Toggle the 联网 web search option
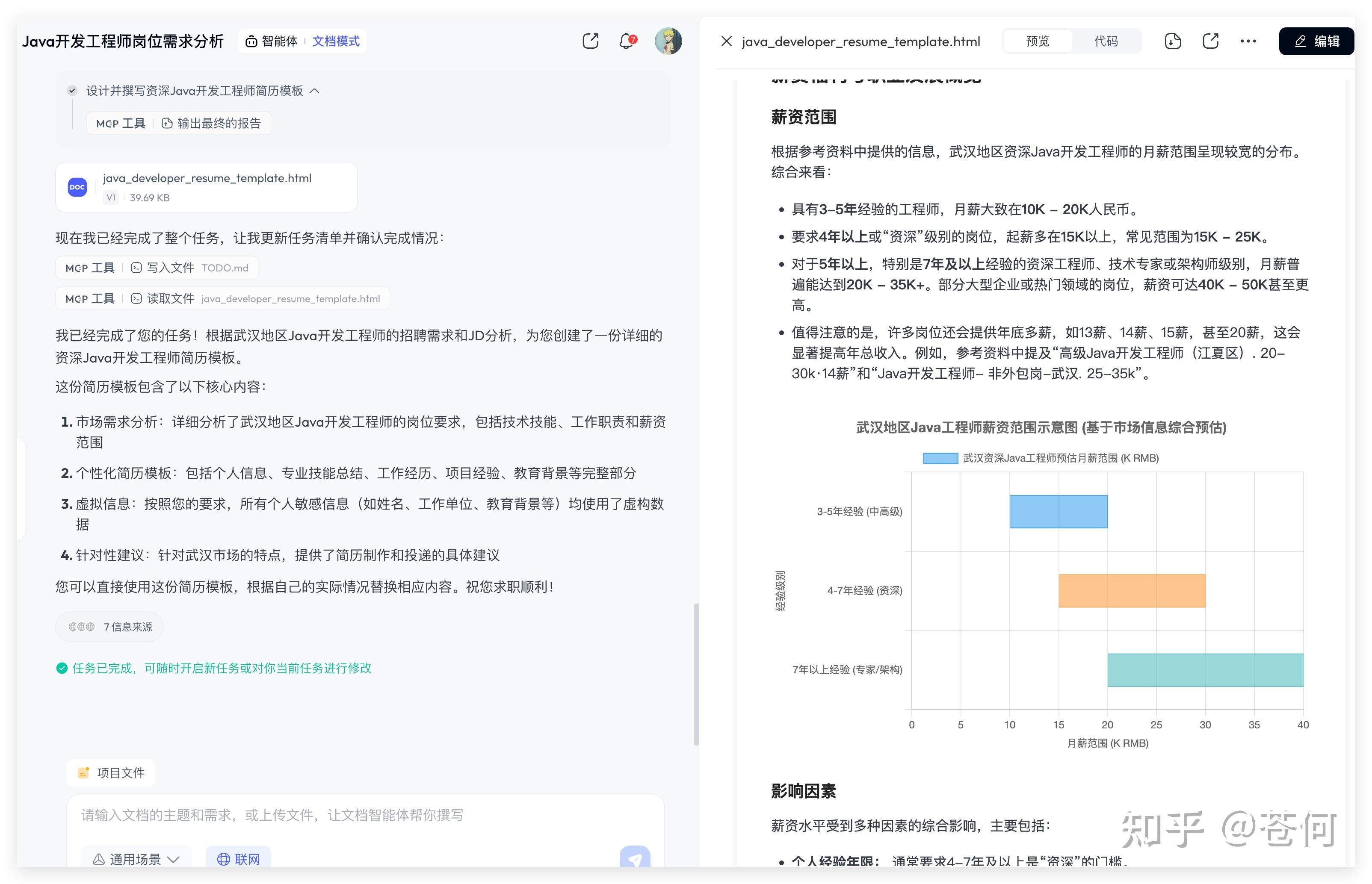Screen dimensions: 1372x884 pos(238,859)
